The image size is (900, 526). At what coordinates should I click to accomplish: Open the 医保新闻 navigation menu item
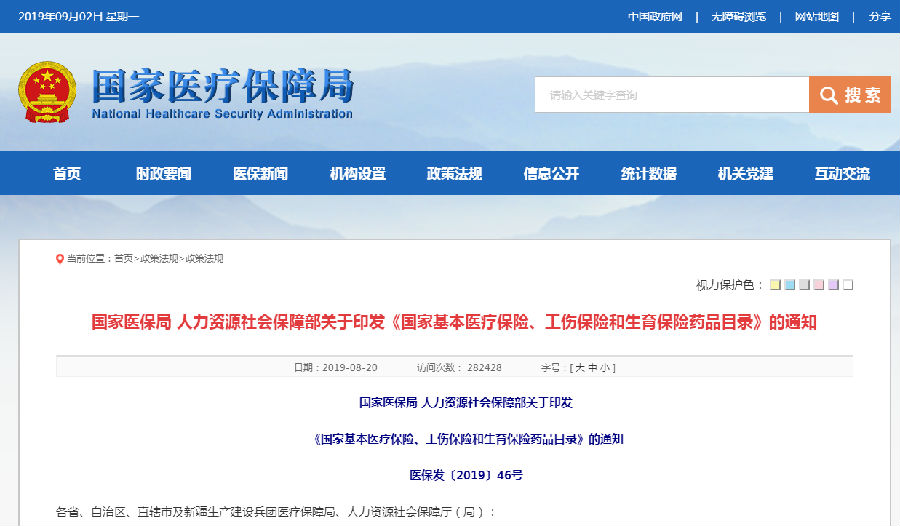(261, 173)
